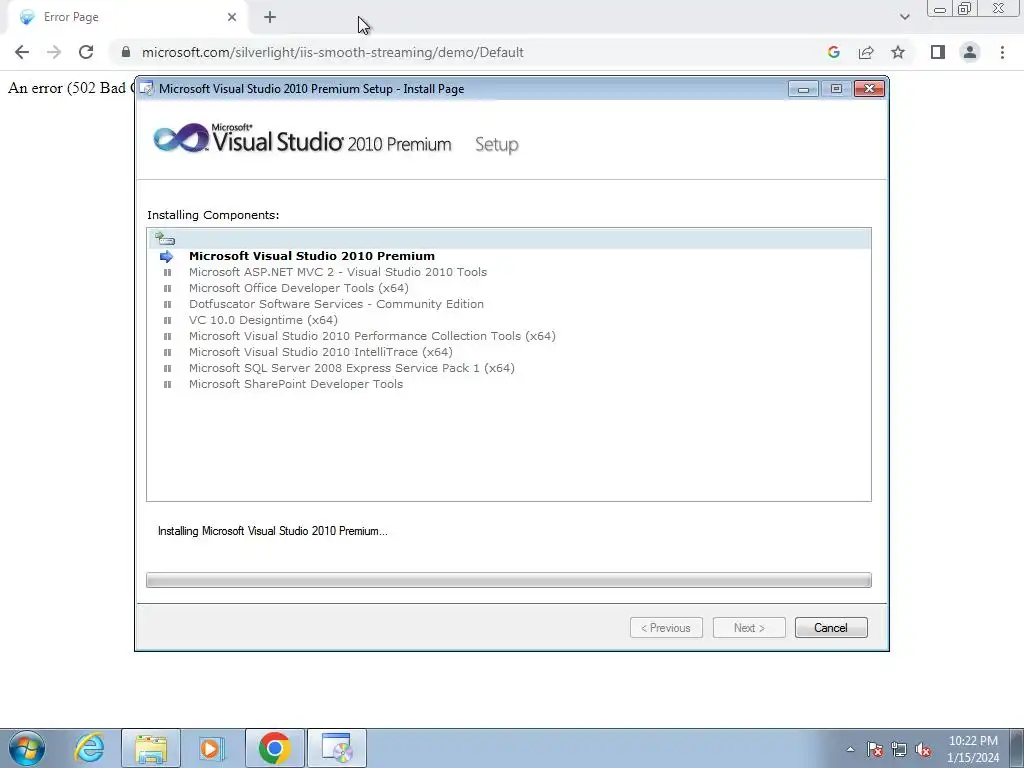Bookmark this page with star icon

[x=898, y=52]
